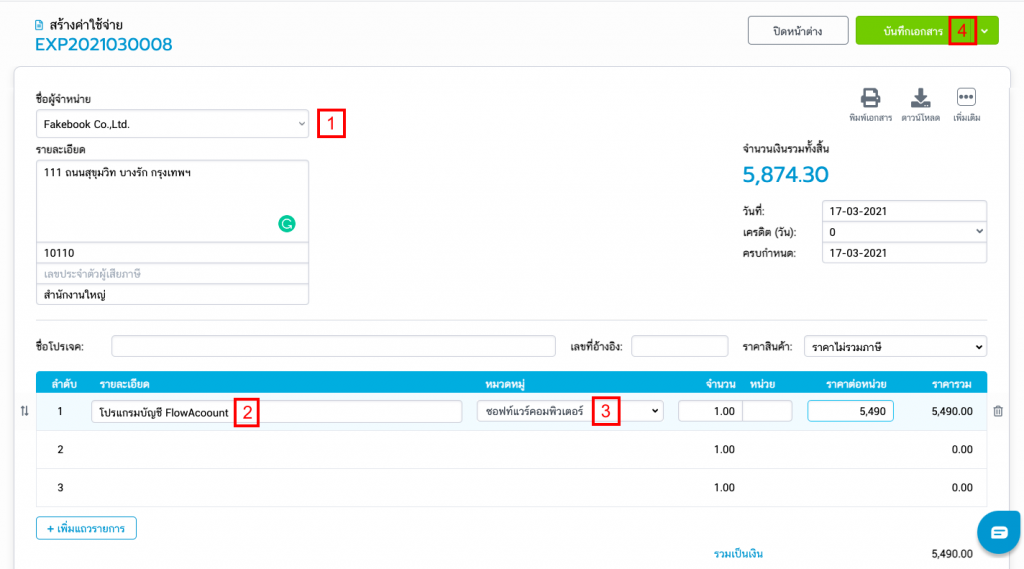The width and height of the screenshot is (1024, 569).
Task: Click the date field 17-03-2021
Action: pos(904,212)
